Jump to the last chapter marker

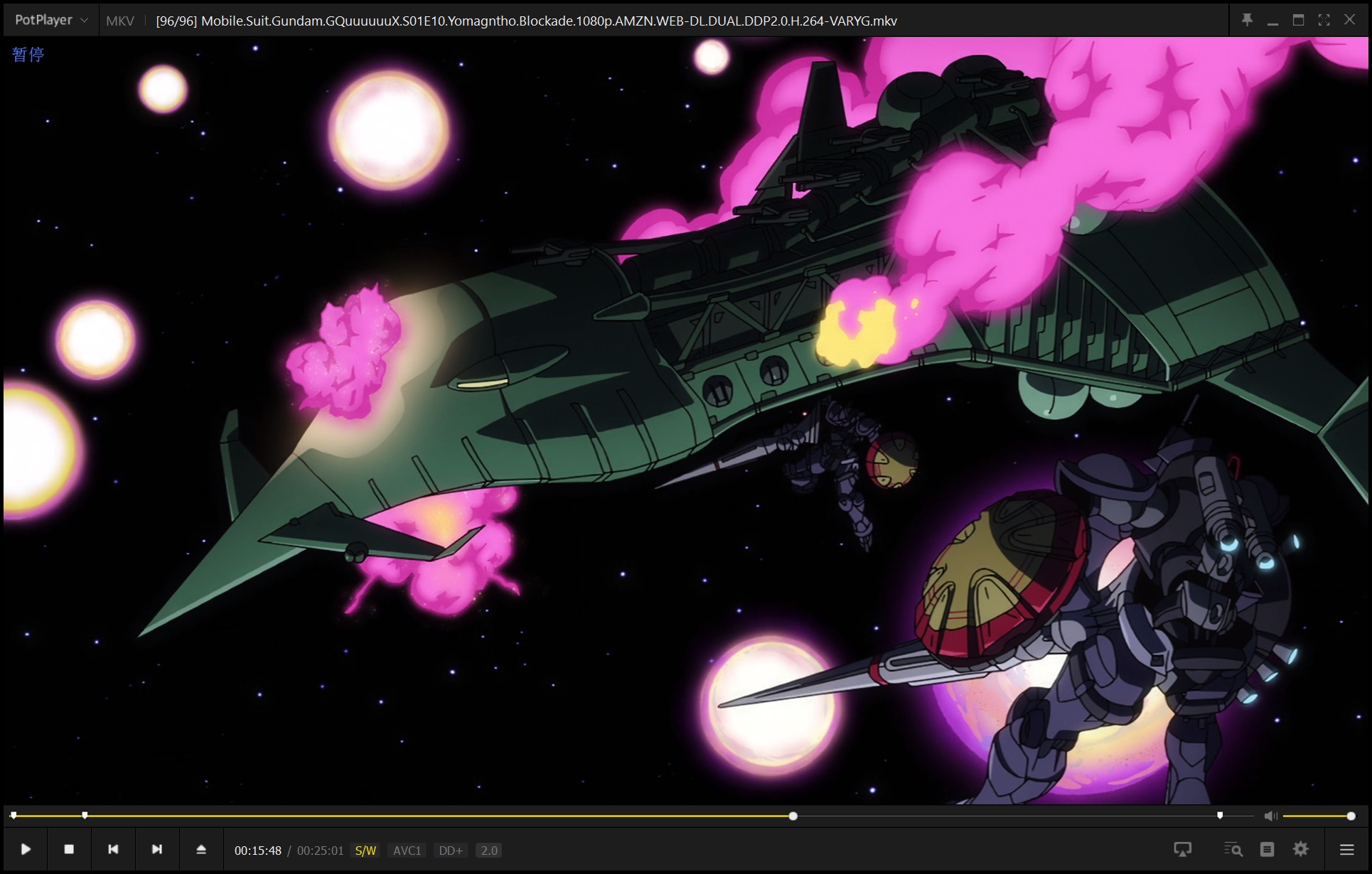pyautogui.click(x=1220, y=816)
